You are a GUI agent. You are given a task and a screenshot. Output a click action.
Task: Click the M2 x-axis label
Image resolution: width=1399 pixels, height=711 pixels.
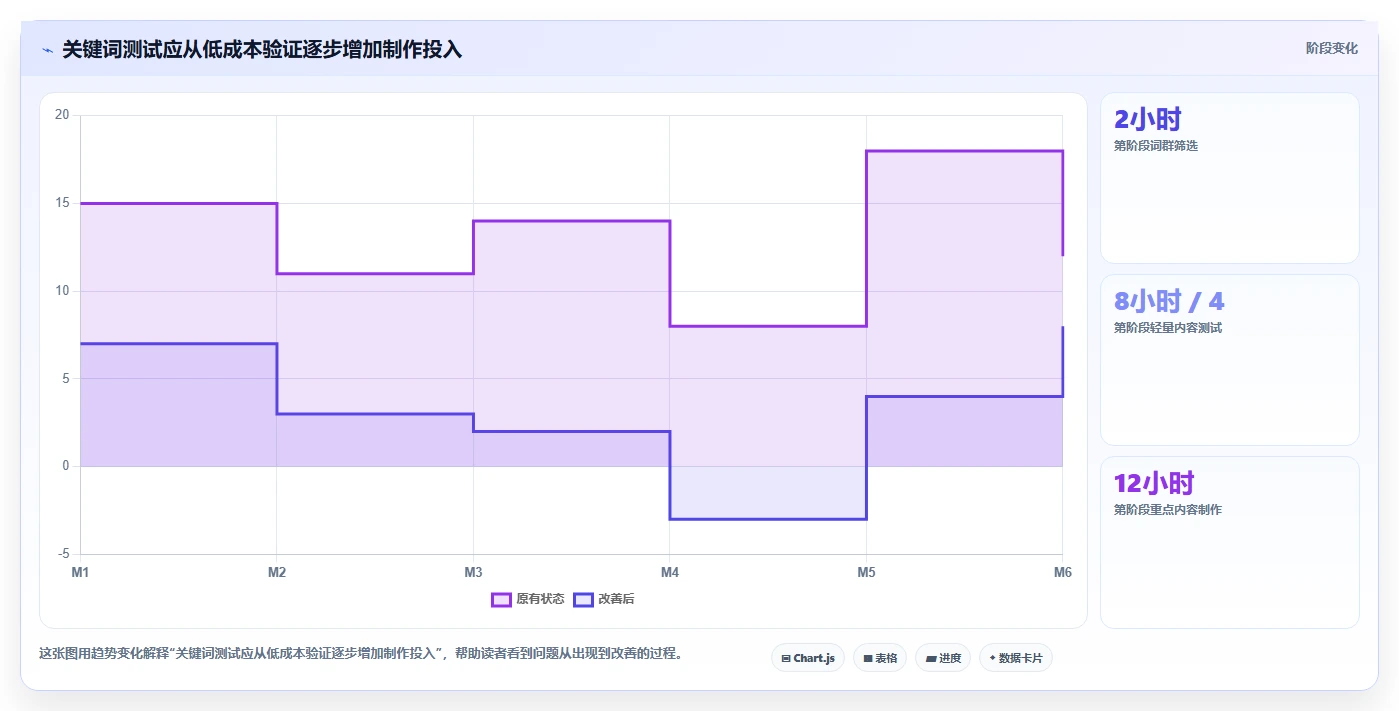[x=277, y=573]
